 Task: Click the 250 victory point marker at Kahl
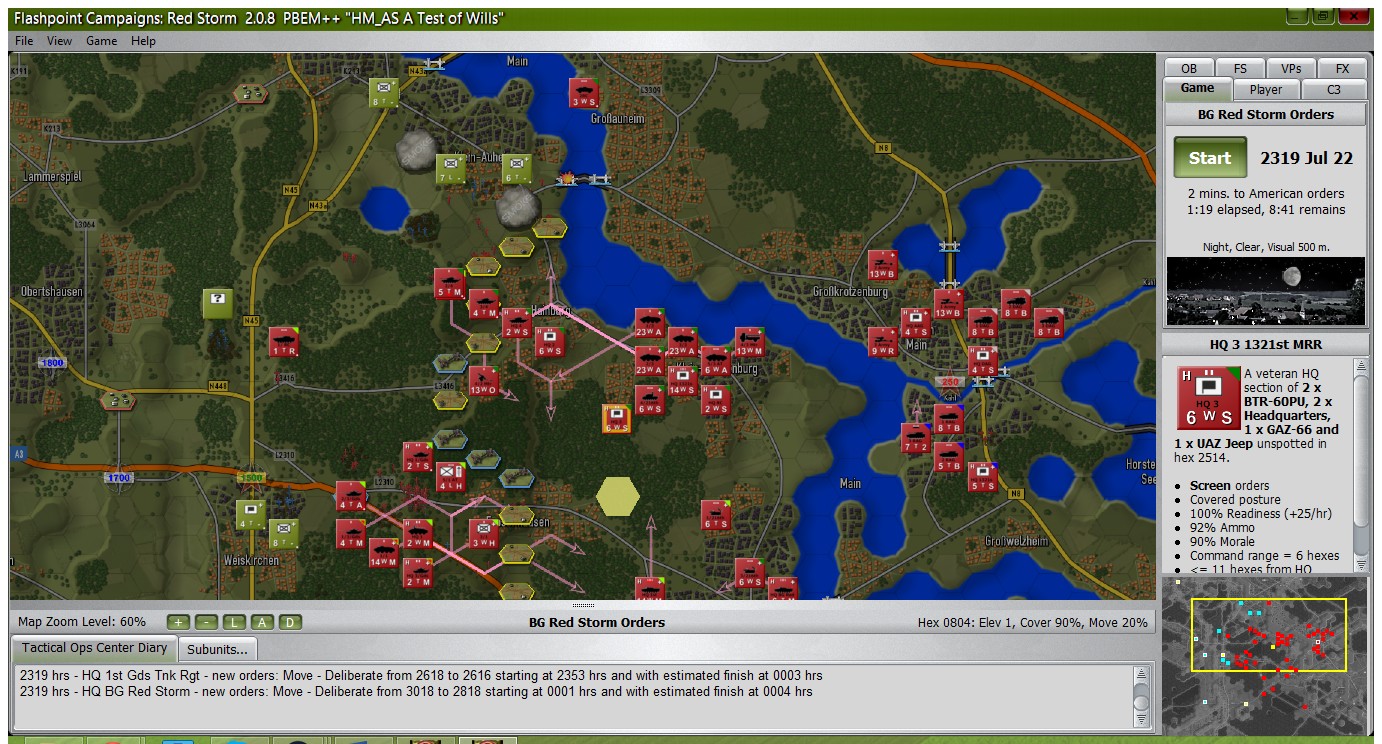click(x=947, y=382)
